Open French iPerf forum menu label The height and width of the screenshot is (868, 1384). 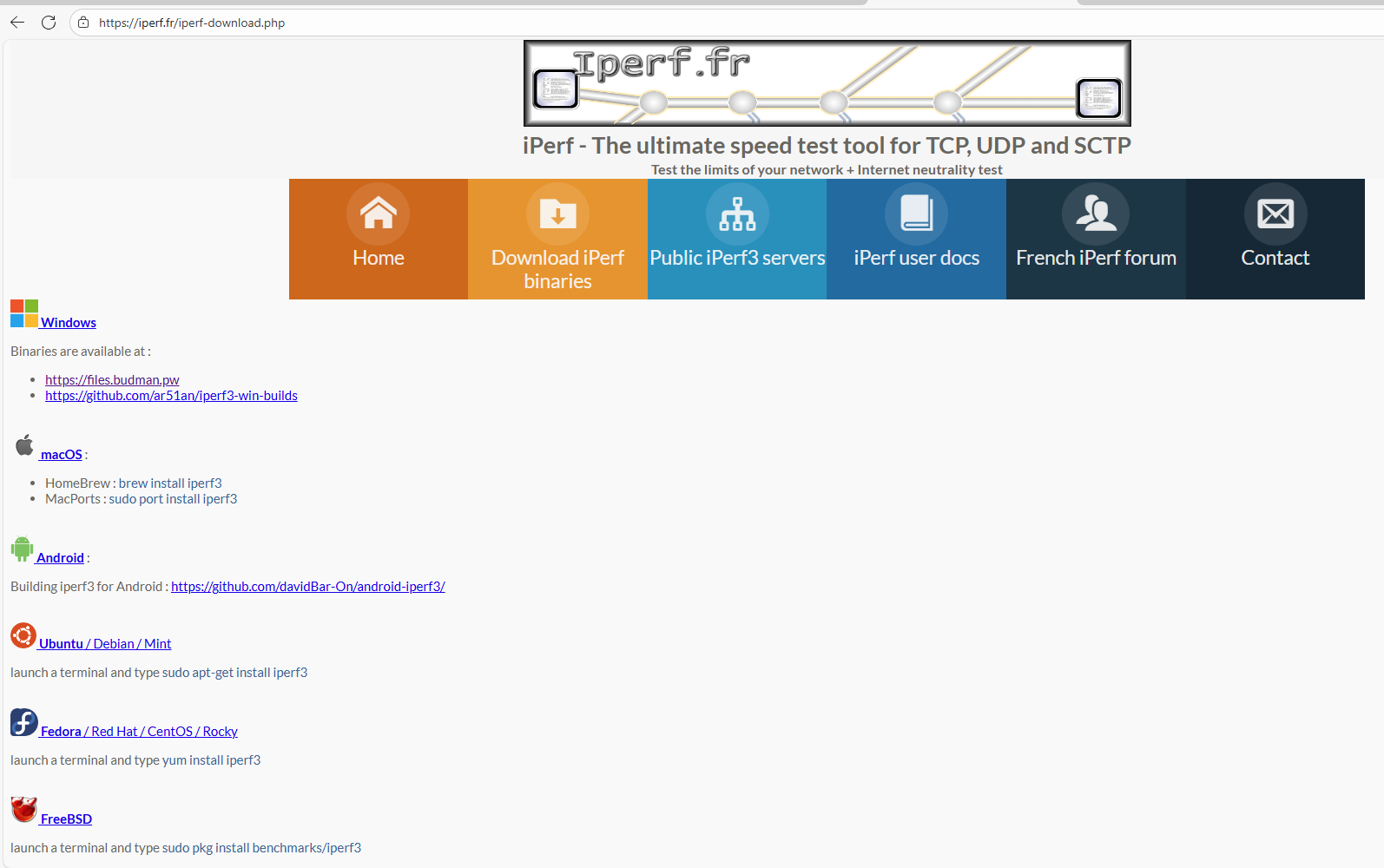pyautogui.click(x=1096, y=258)
